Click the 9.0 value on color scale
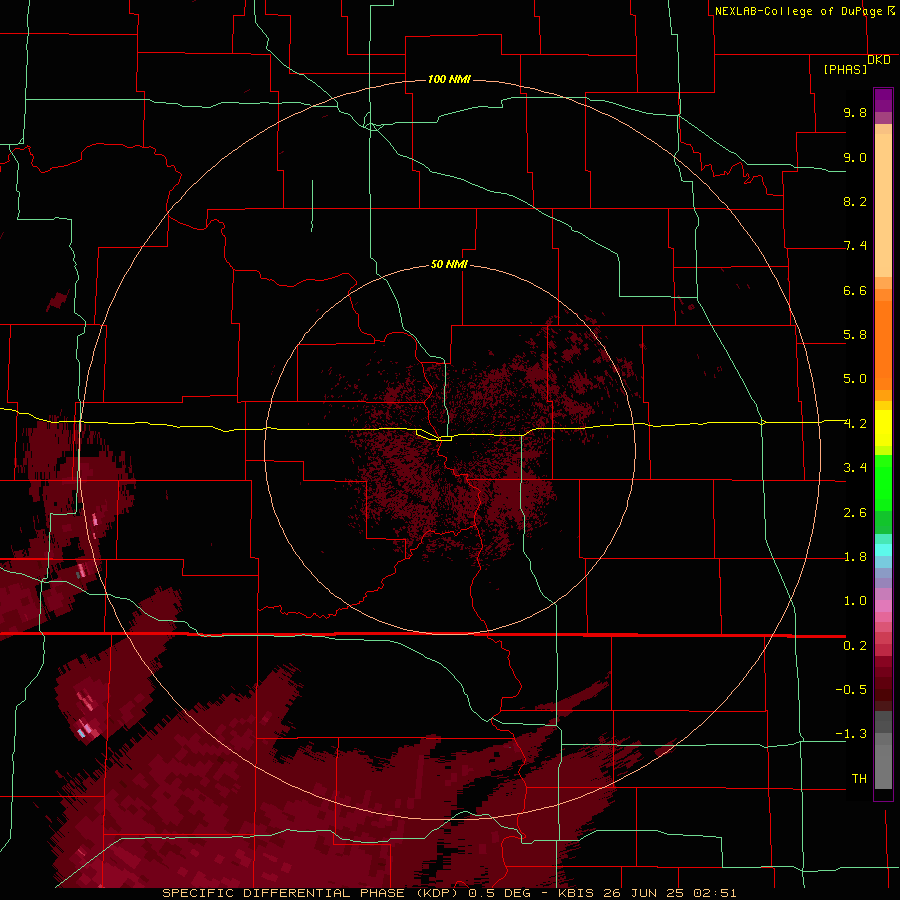900x900 pixels. 855,157
